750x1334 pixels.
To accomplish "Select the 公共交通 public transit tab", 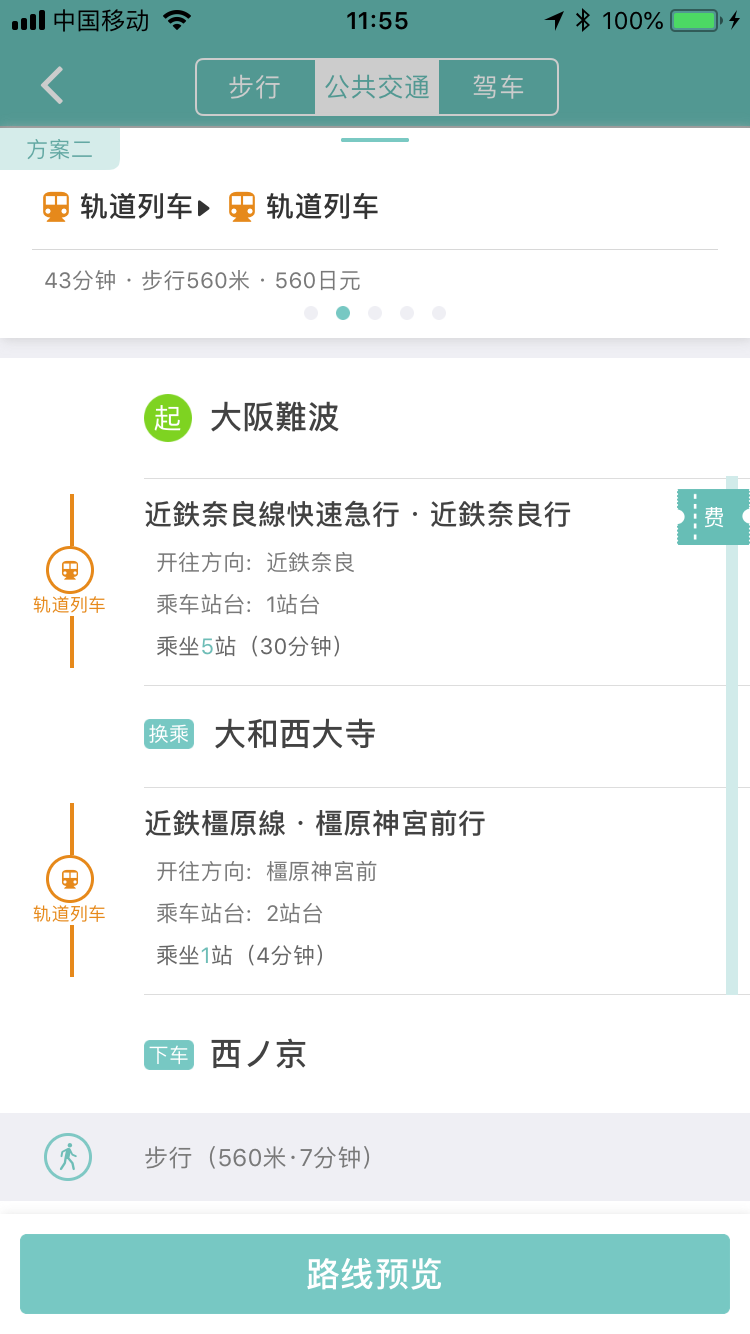I will pyautogui.click(x=377, y=87).
